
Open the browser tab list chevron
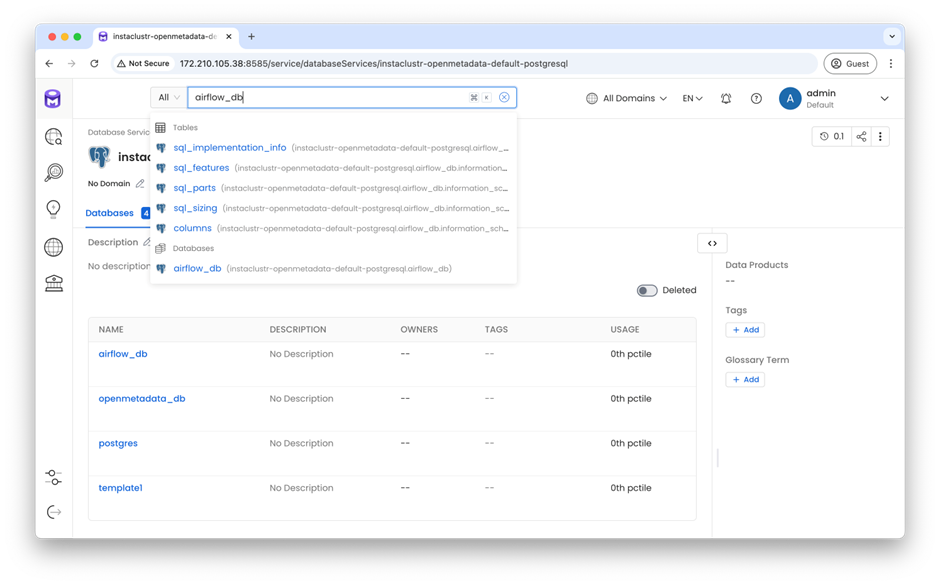point(892,37)
